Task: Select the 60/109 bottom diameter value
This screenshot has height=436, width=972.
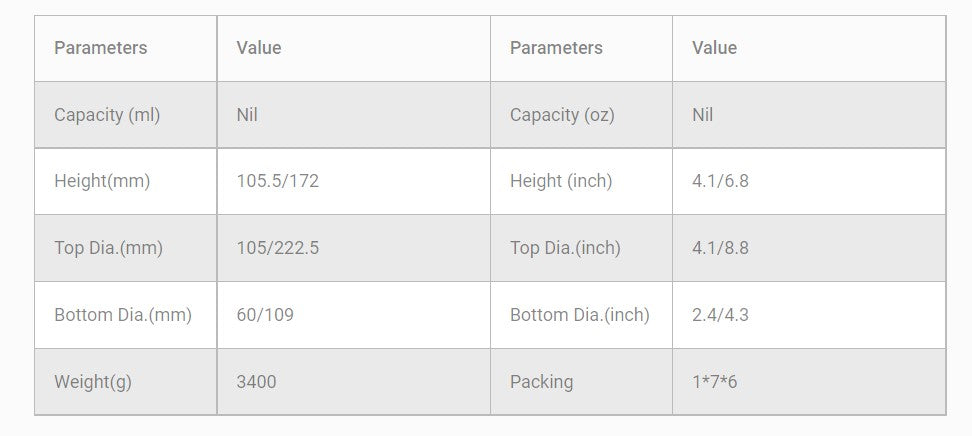Action: coord(265,315)
